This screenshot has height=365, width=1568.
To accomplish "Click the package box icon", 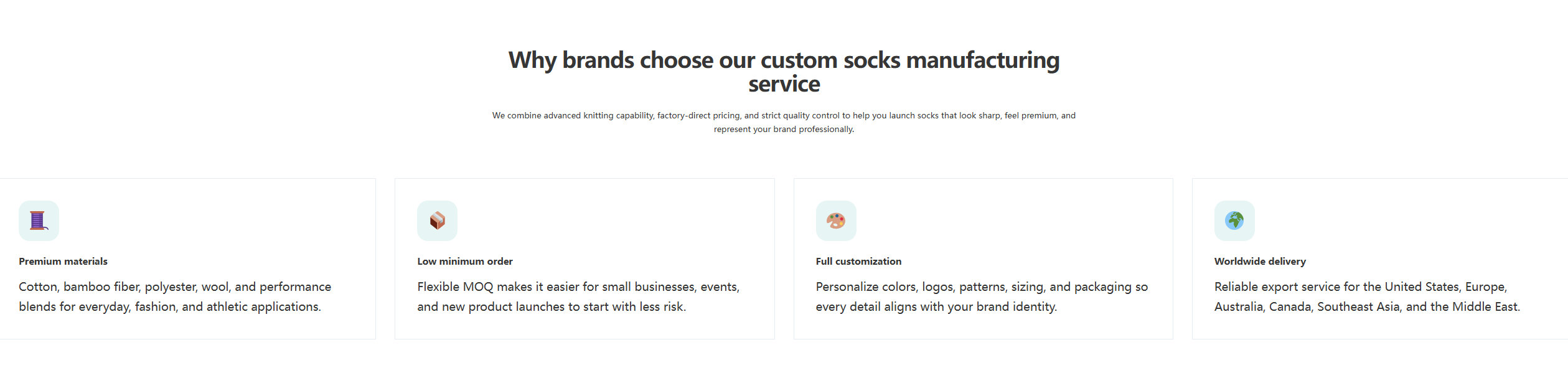I will (437, 220).
